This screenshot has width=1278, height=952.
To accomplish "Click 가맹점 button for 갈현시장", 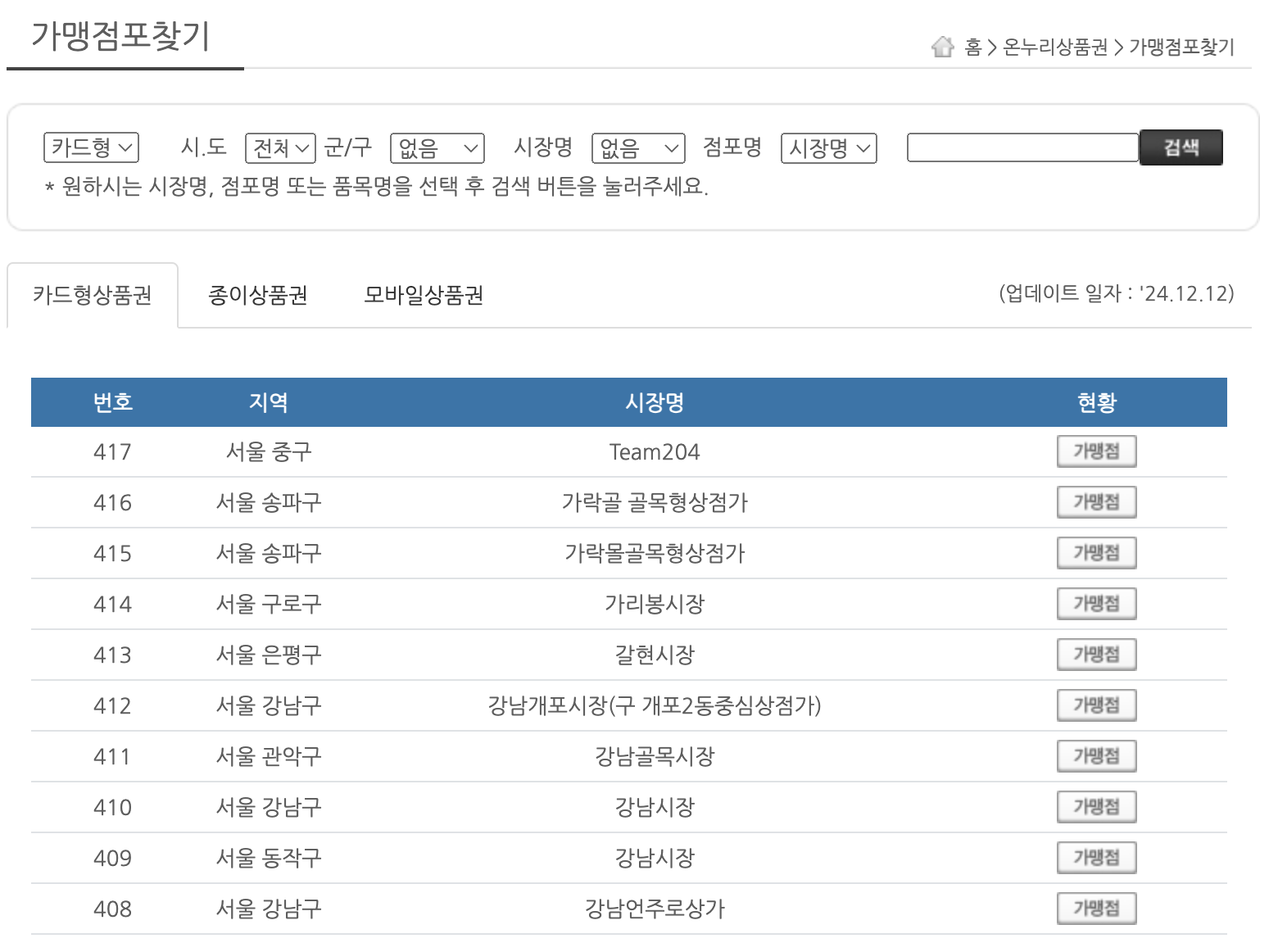I will pos(1097,655).
